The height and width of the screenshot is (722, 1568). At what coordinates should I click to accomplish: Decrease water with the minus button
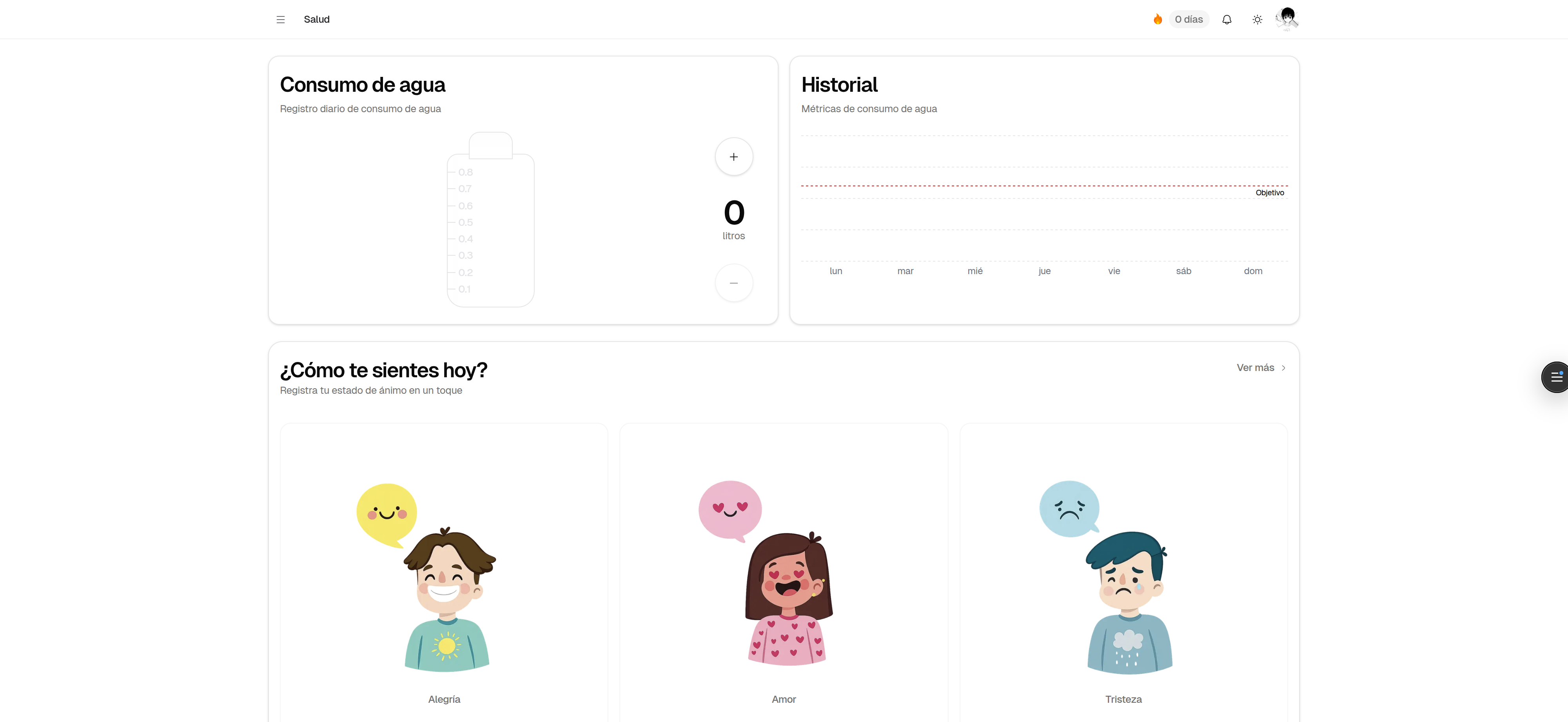733,283
